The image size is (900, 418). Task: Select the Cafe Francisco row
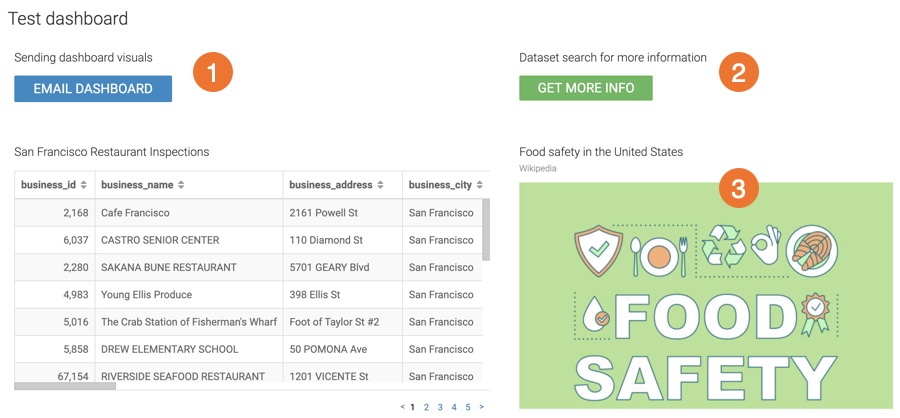(136, 213)
